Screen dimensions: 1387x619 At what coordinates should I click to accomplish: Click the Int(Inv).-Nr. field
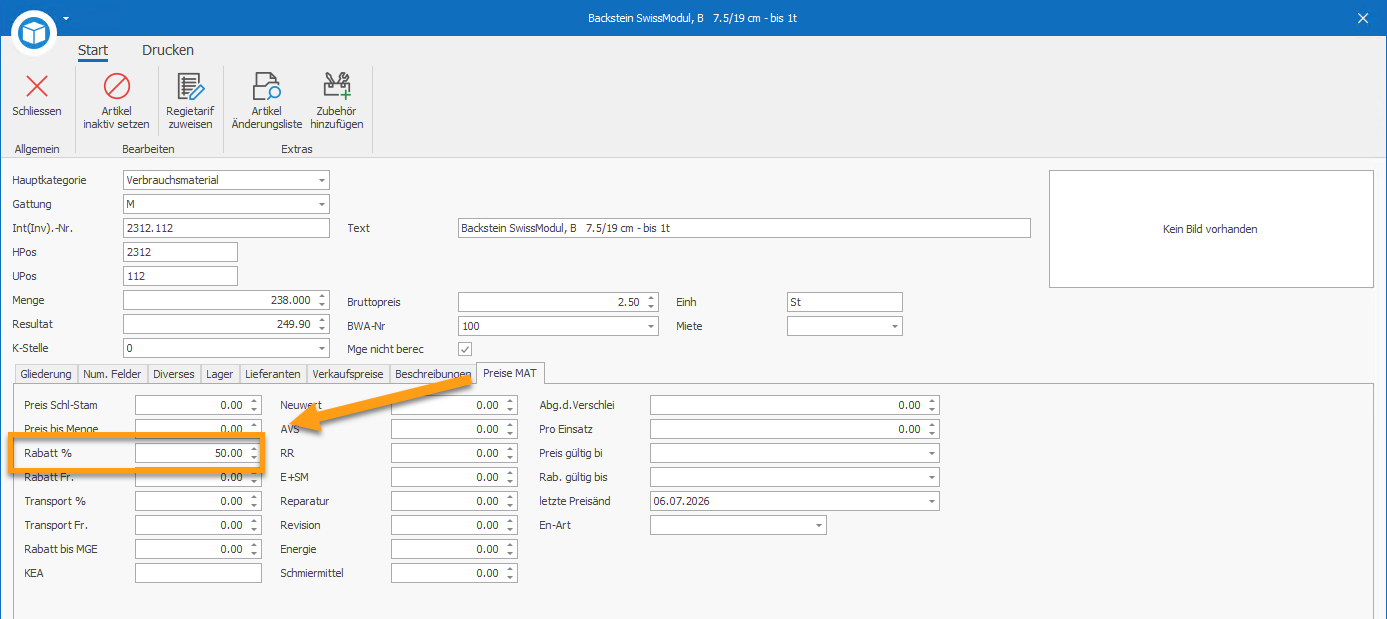[x=226, y=228]
